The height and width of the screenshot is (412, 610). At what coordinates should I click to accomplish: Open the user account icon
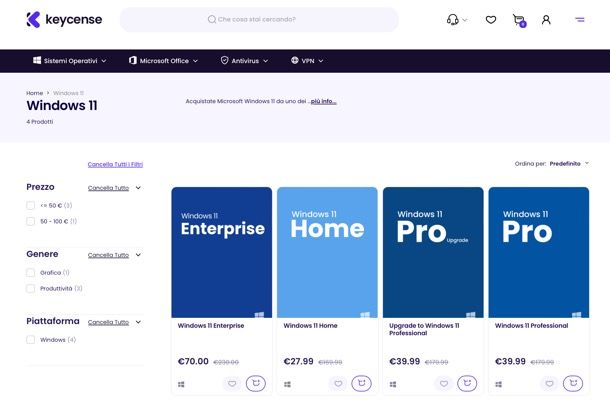pos(546,19)
